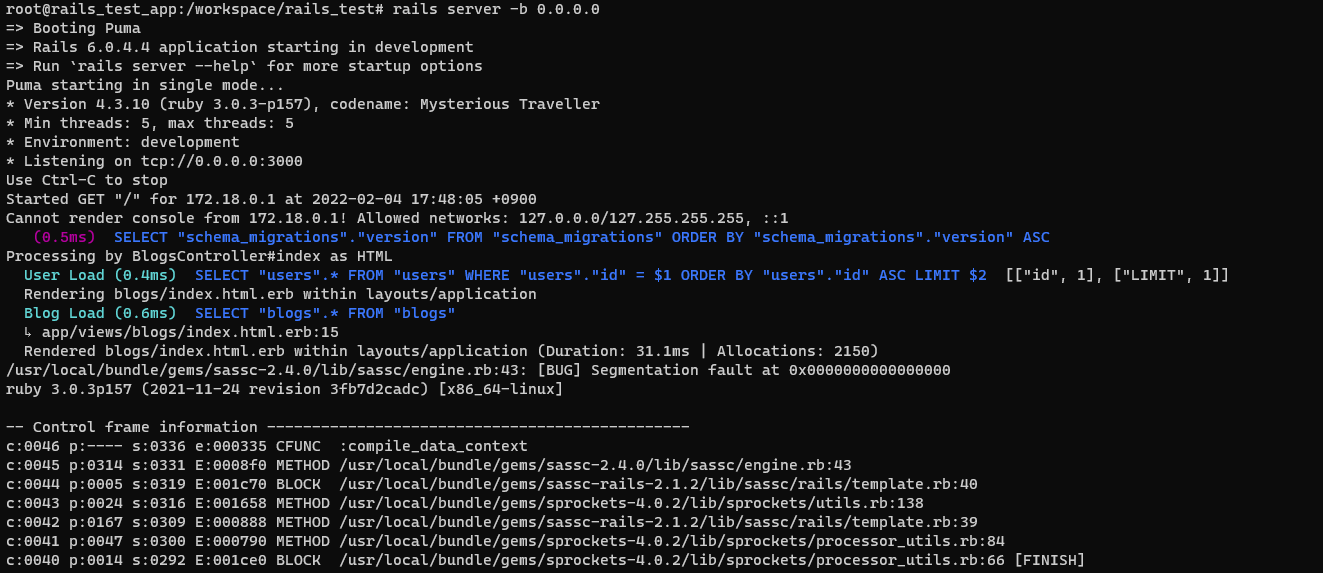
Task: Select the '-- Control frame information' header
Action: coord(347,427)
